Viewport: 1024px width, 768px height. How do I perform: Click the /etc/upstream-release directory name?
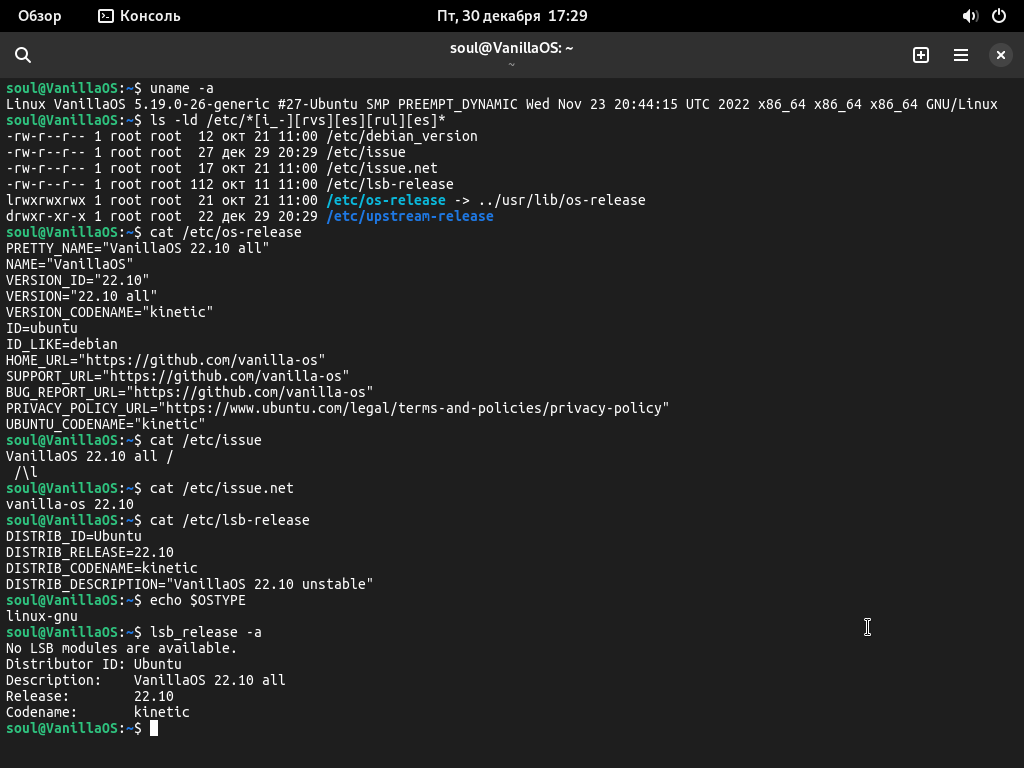coord(409,216)
